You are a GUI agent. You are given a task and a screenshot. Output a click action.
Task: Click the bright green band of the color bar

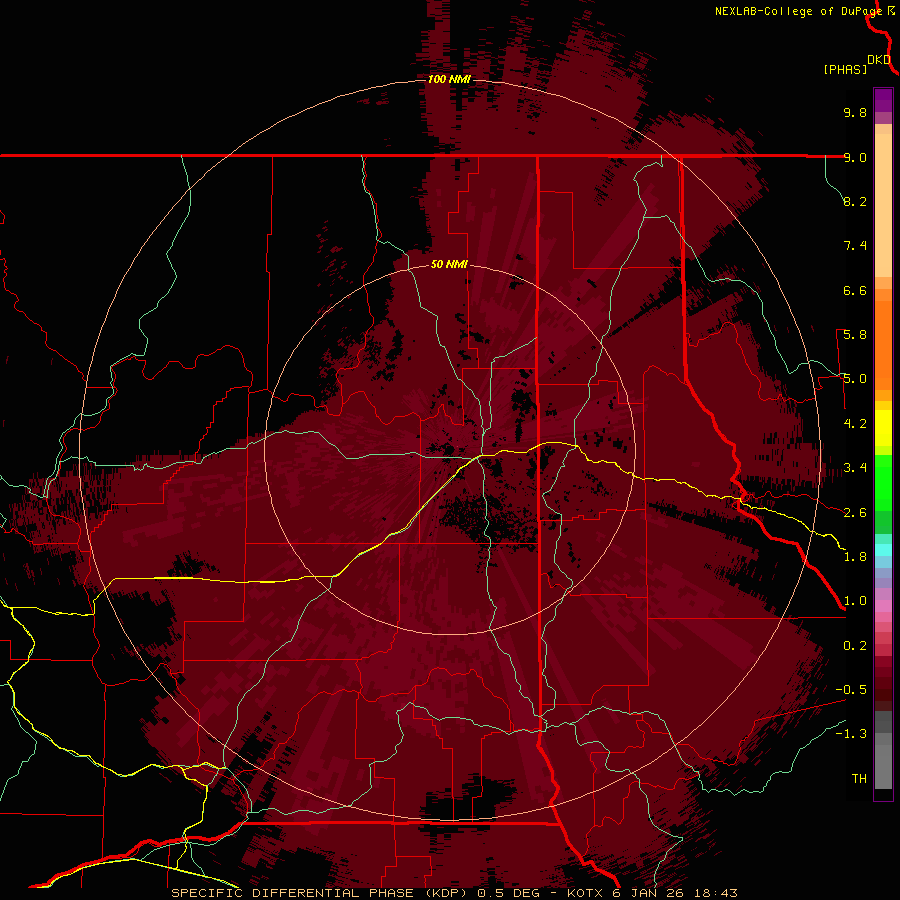(x=883, y=482)
